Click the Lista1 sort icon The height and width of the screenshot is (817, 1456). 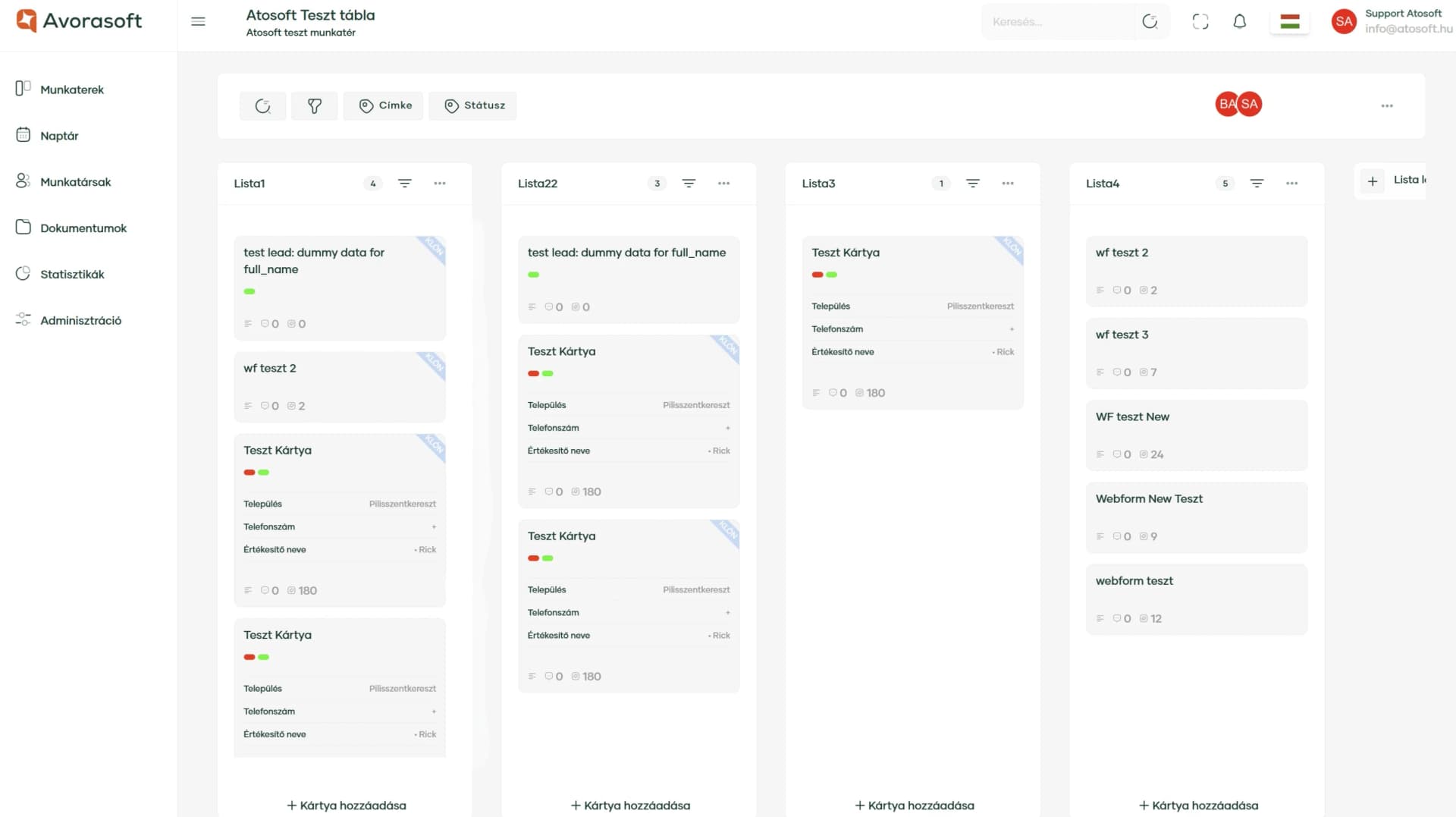coord(405,184)
